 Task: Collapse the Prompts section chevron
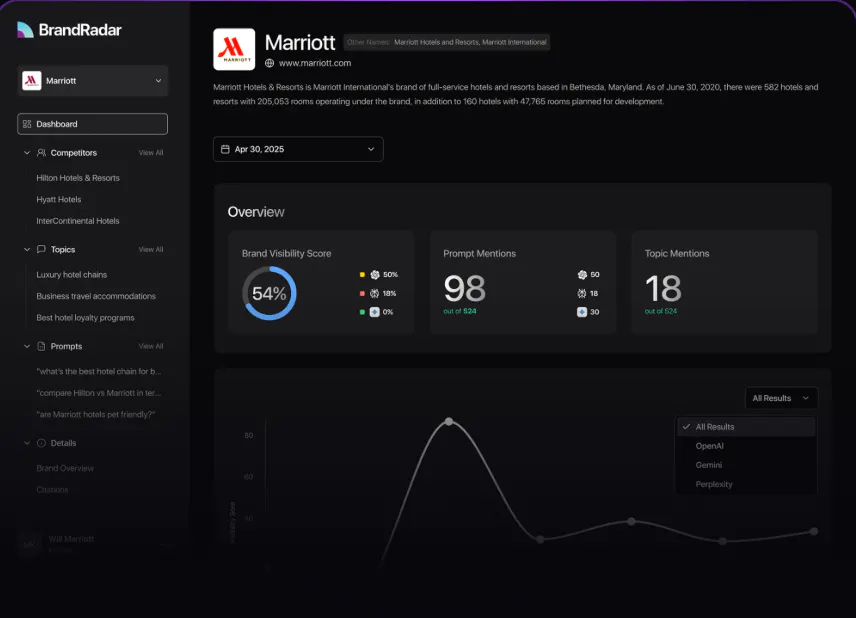point(27,346)
